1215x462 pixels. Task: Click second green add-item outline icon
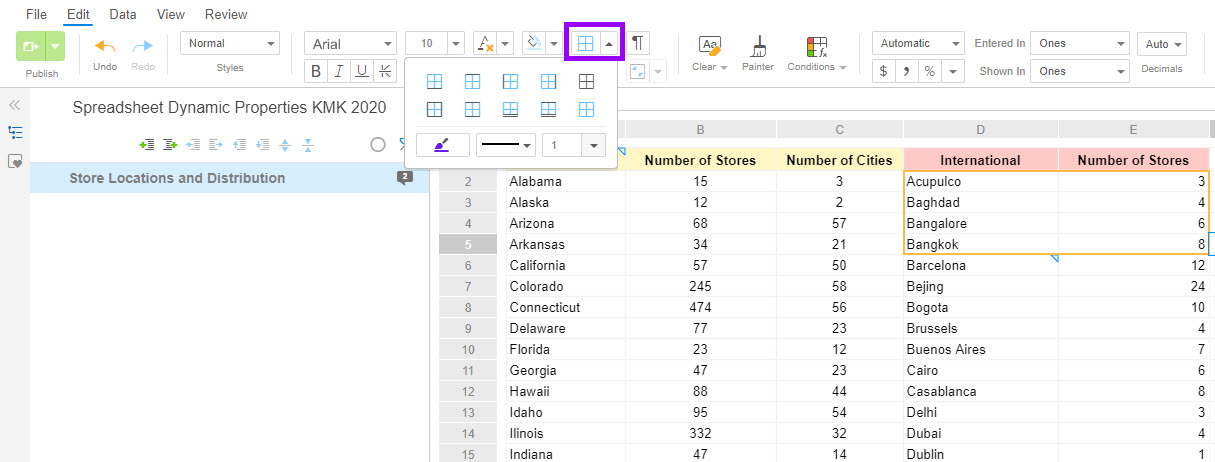tap(170, 145)
